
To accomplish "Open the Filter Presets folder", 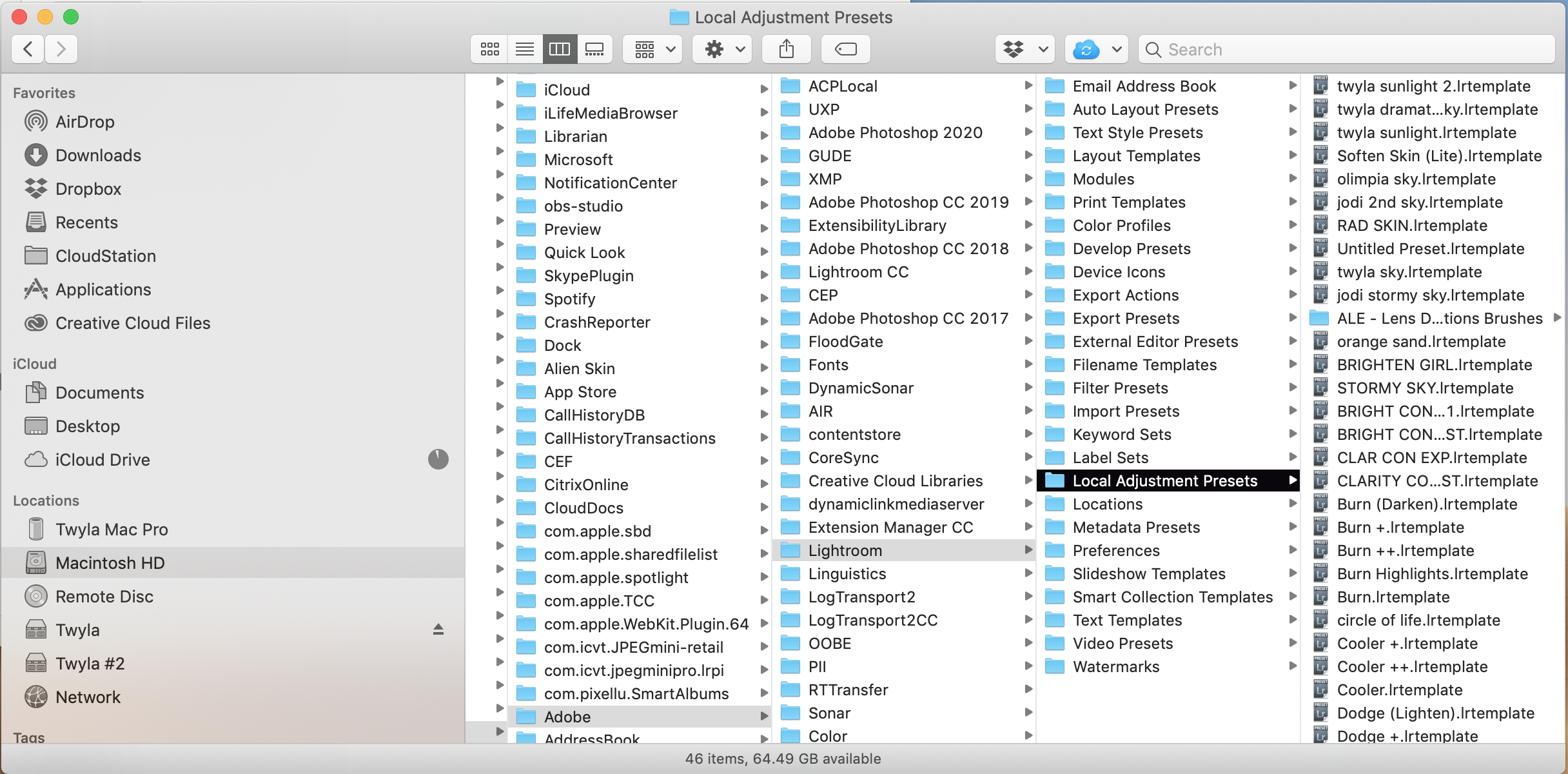I will 1120,388.
